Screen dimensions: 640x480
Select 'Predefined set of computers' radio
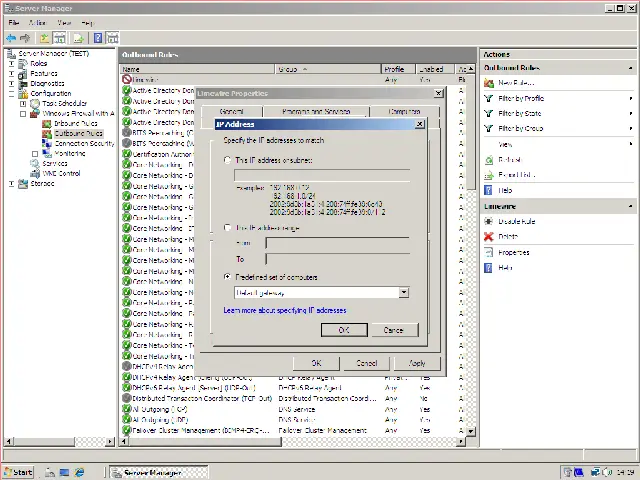pyautogui.click(x=227, y=277)
